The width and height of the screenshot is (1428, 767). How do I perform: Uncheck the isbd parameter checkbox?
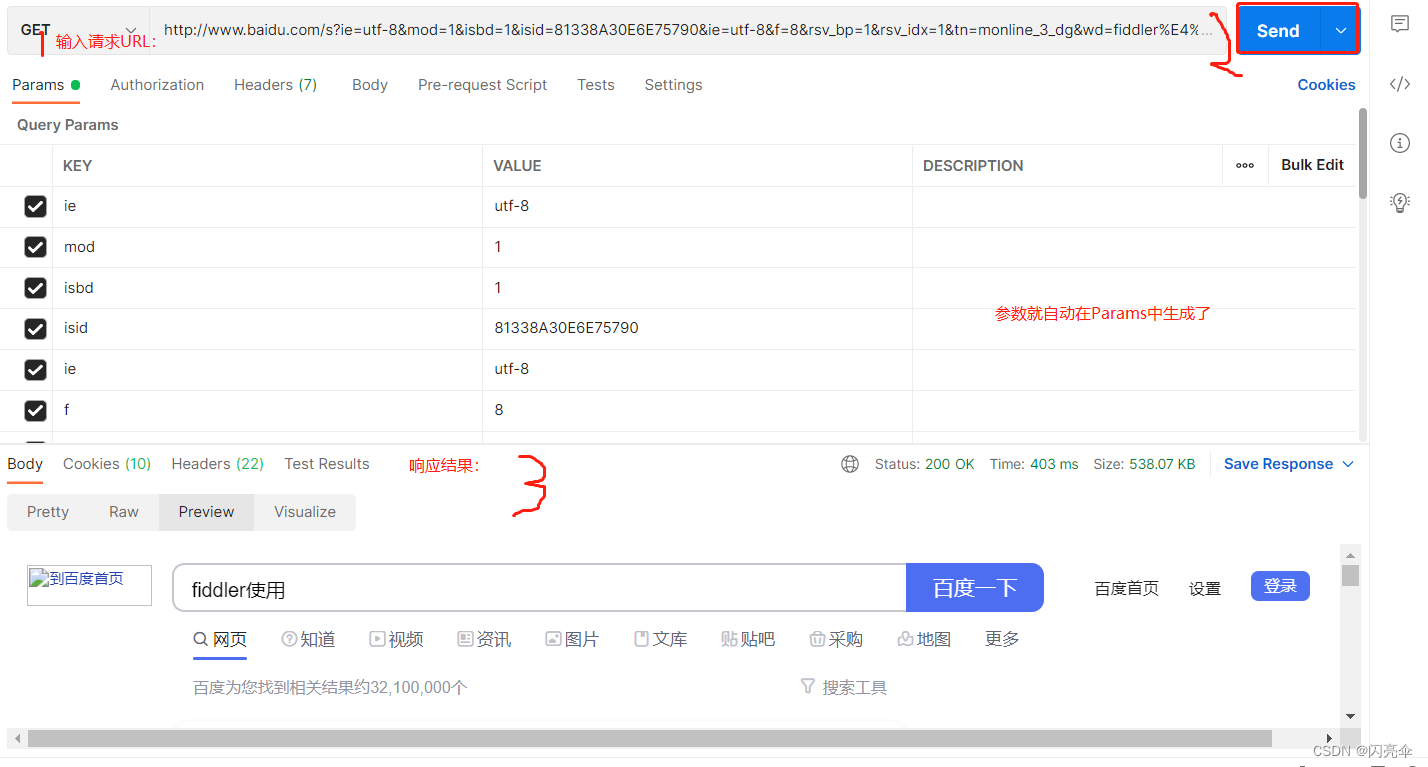tap(35, 288)
